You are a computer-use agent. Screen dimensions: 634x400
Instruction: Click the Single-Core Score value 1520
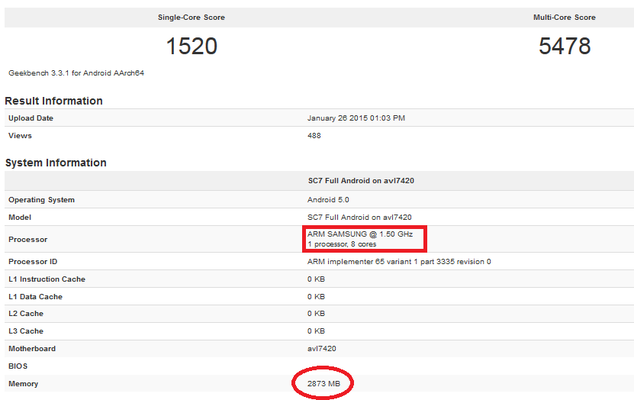[192, 46]
